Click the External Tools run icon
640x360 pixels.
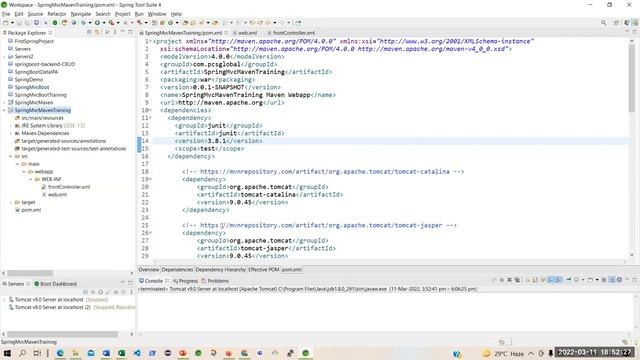click(x=111, y=23)
